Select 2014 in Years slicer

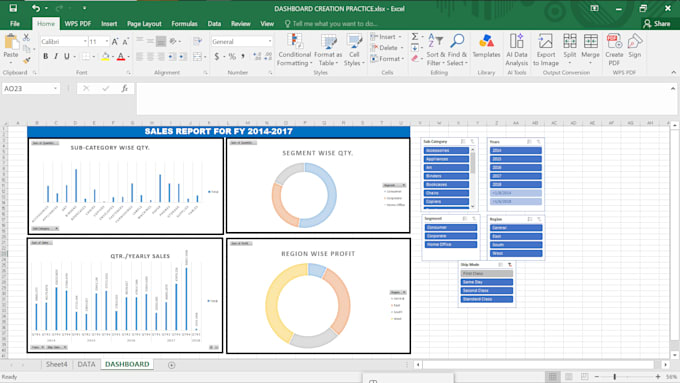[516, 151]
